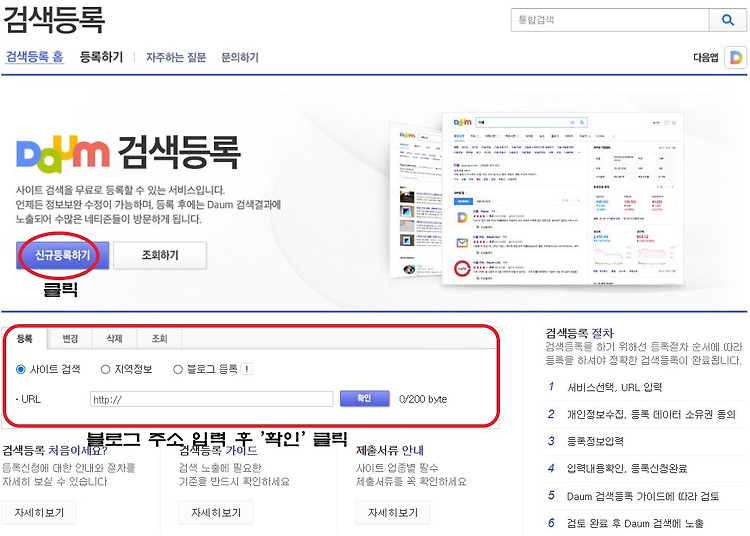750x536 pixels.
Task: Open the Daum app D icon
Action: (736, 58)
